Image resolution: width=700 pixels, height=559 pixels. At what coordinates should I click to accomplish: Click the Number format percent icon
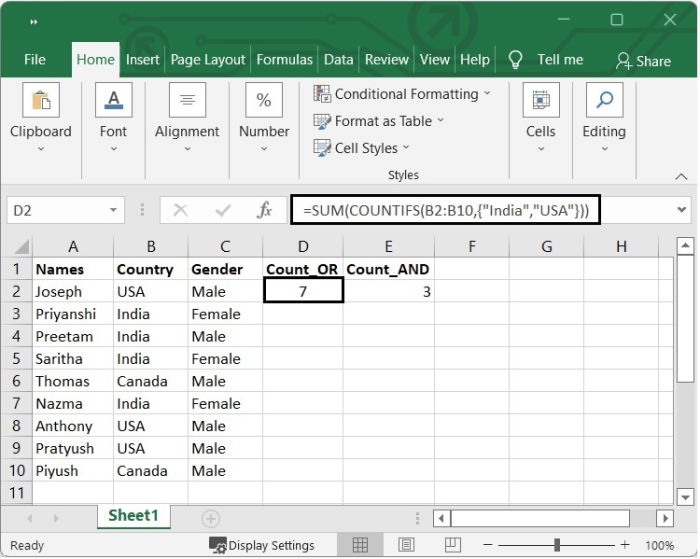[264, 101]
